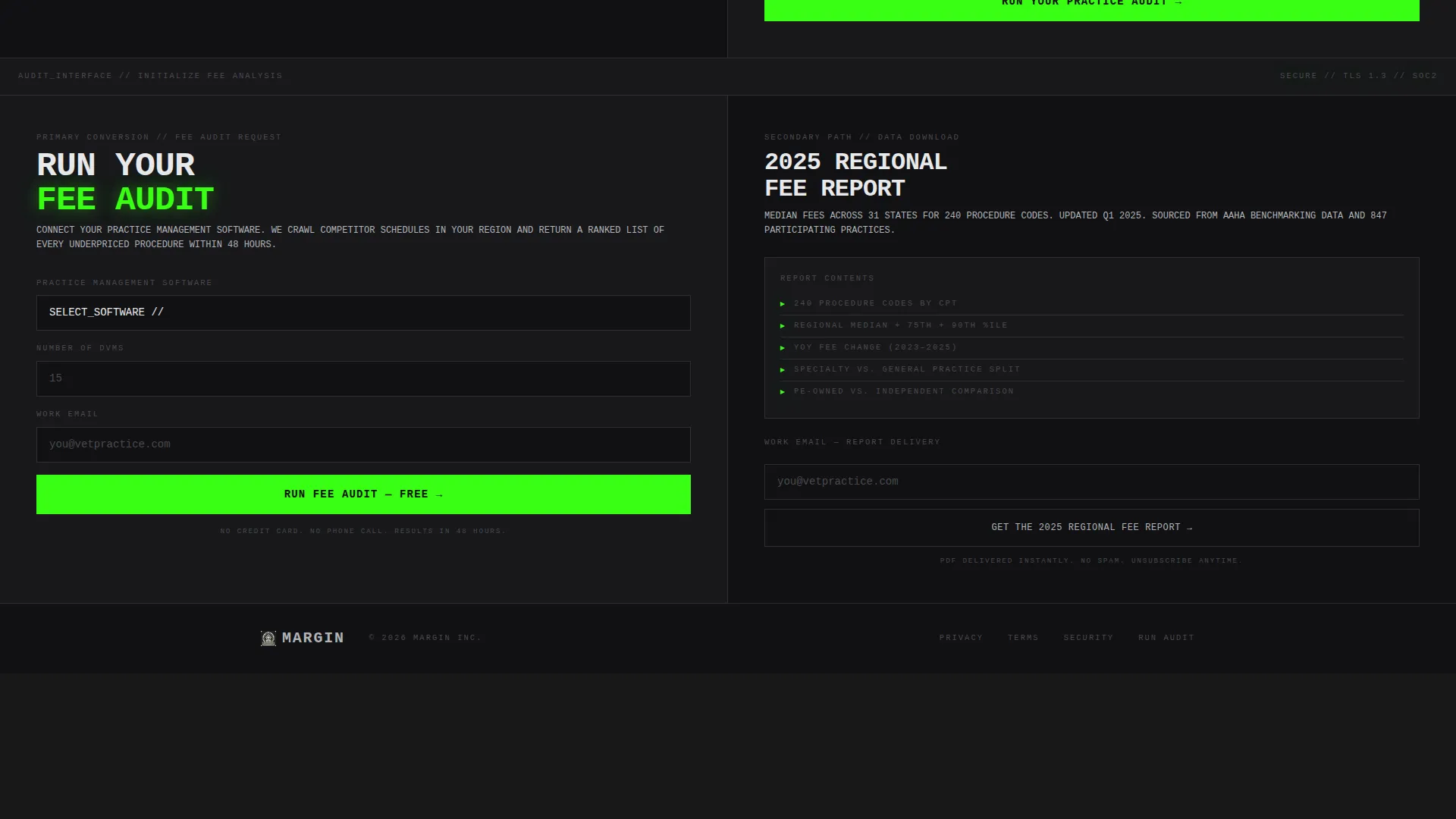Click the green arrow beside 240 Procedure Codes
1456x819 pixels.
(x=783, y=304)
